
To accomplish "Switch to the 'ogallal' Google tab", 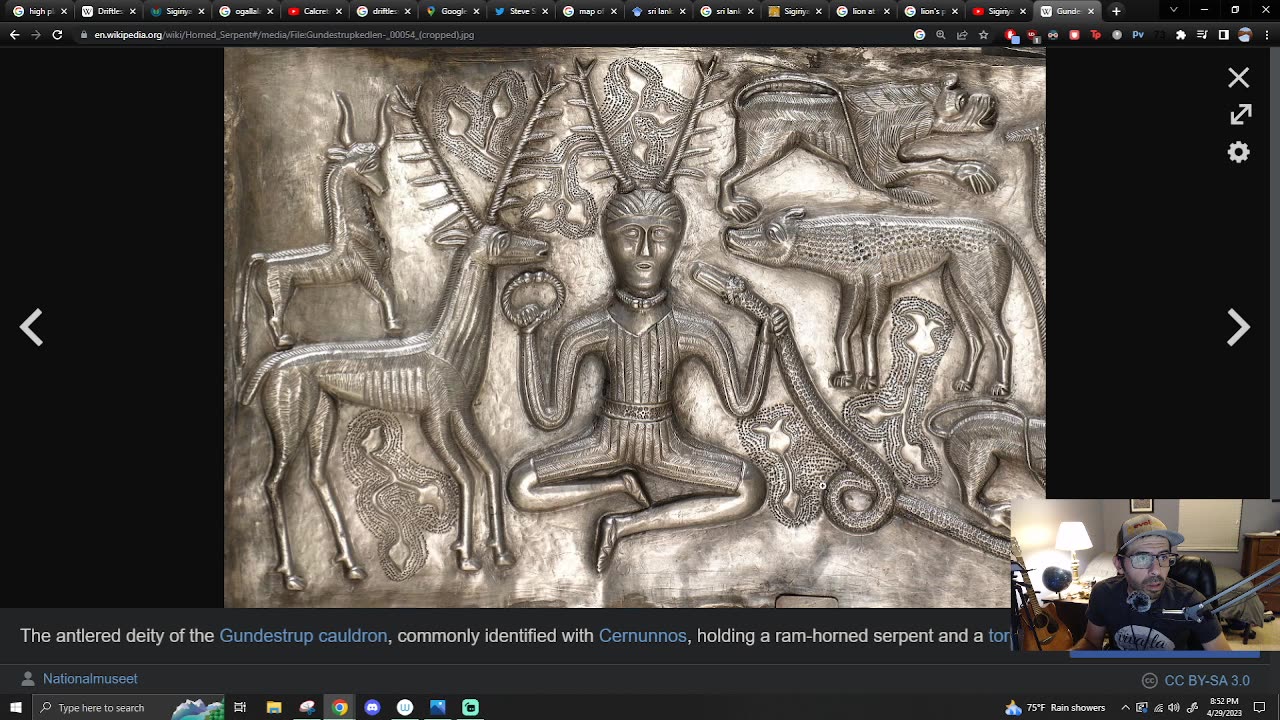I will (247, 11).
